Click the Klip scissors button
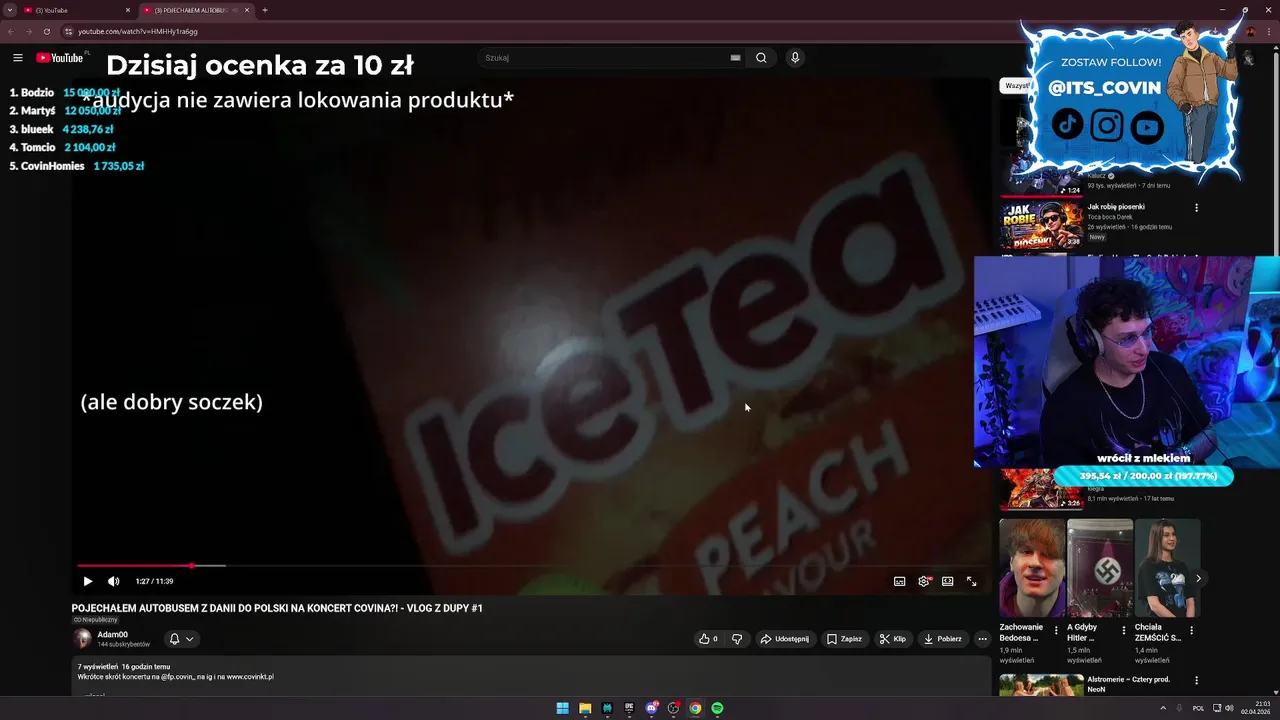1280x720 pixels. [x=893, y=639]
